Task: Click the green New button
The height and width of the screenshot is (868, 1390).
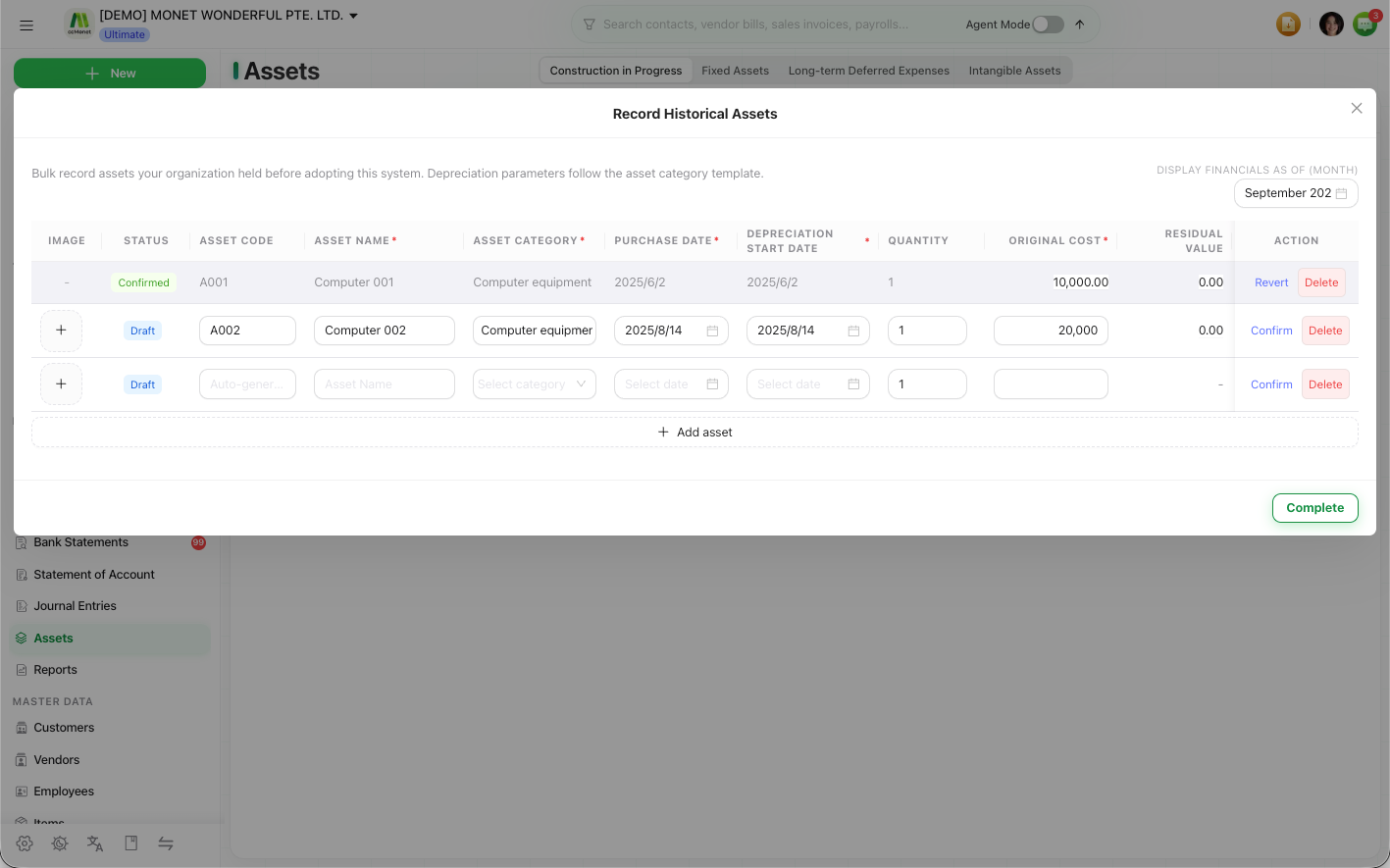Action: 110,74
